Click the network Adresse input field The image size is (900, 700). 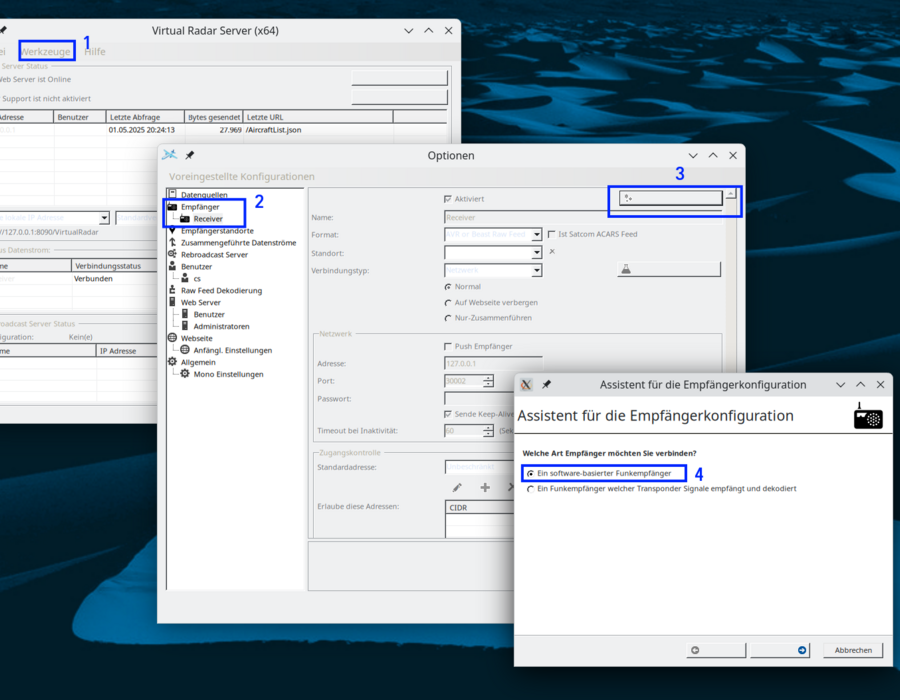pyautogui.click(x=493, y=364)
